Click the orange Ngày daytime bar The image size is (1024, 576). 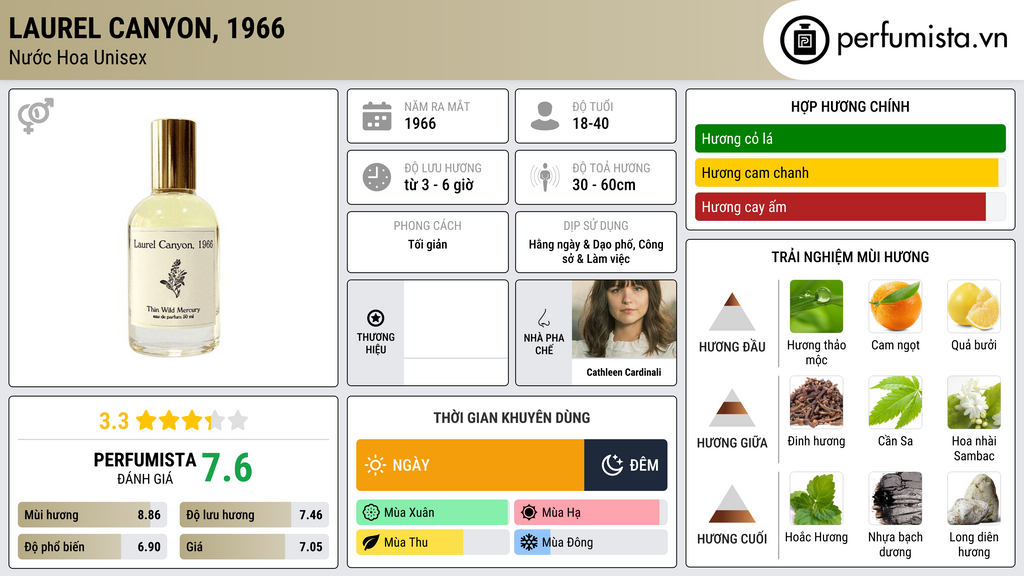point(470,465)
